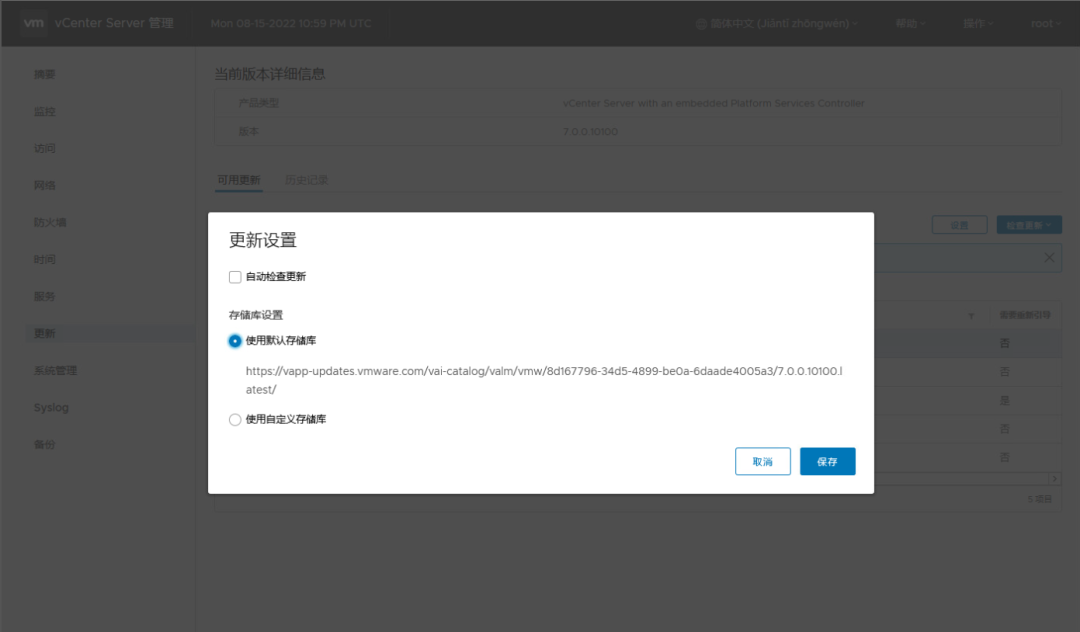Click the vm logo icon
Image resolution: width=1080 pixels, height=632 pixels.
click(x=33, y=23)
